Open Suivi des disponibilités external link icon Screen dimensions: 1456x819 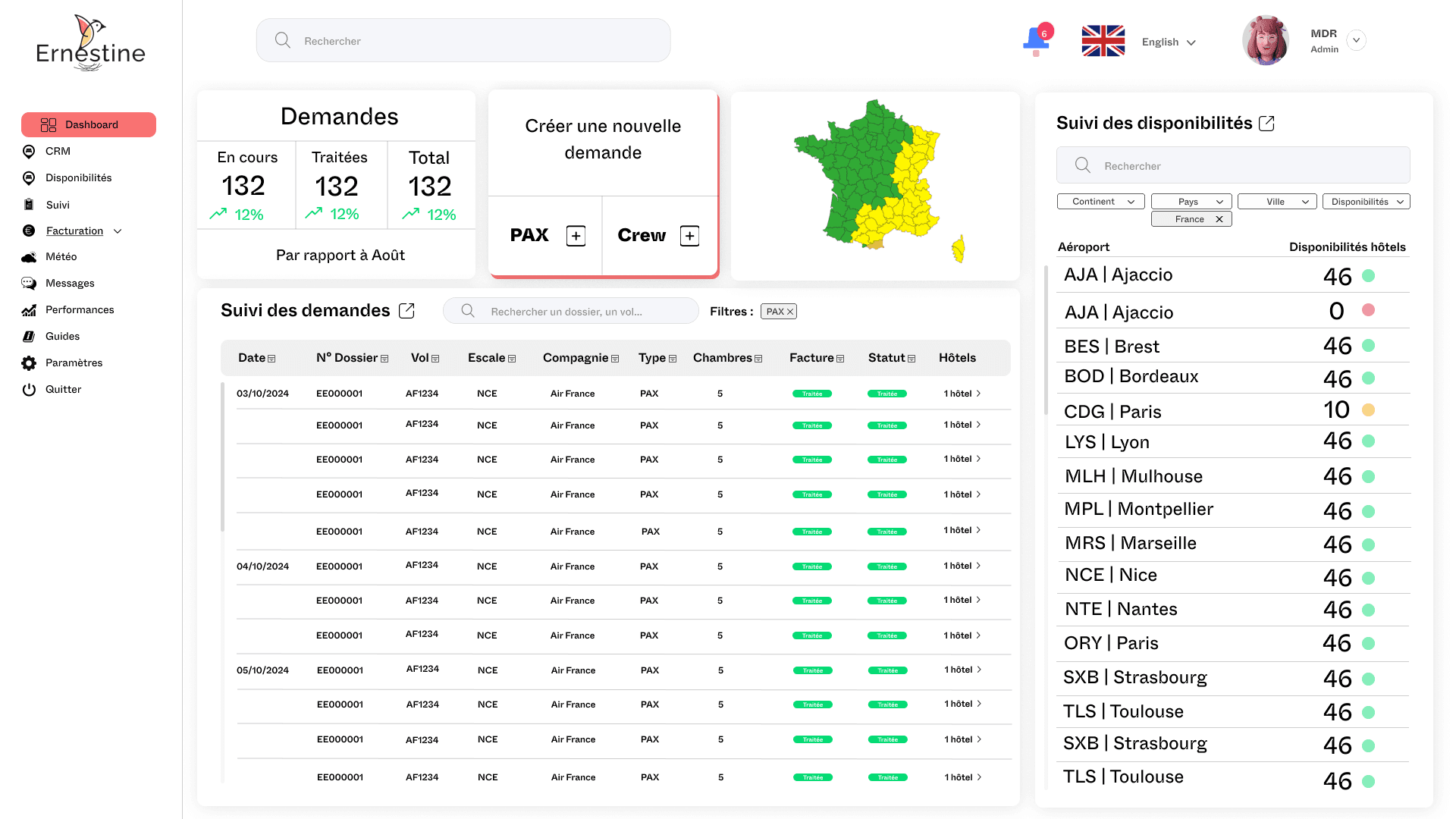pyautogui.click(x=1266, y=124)
